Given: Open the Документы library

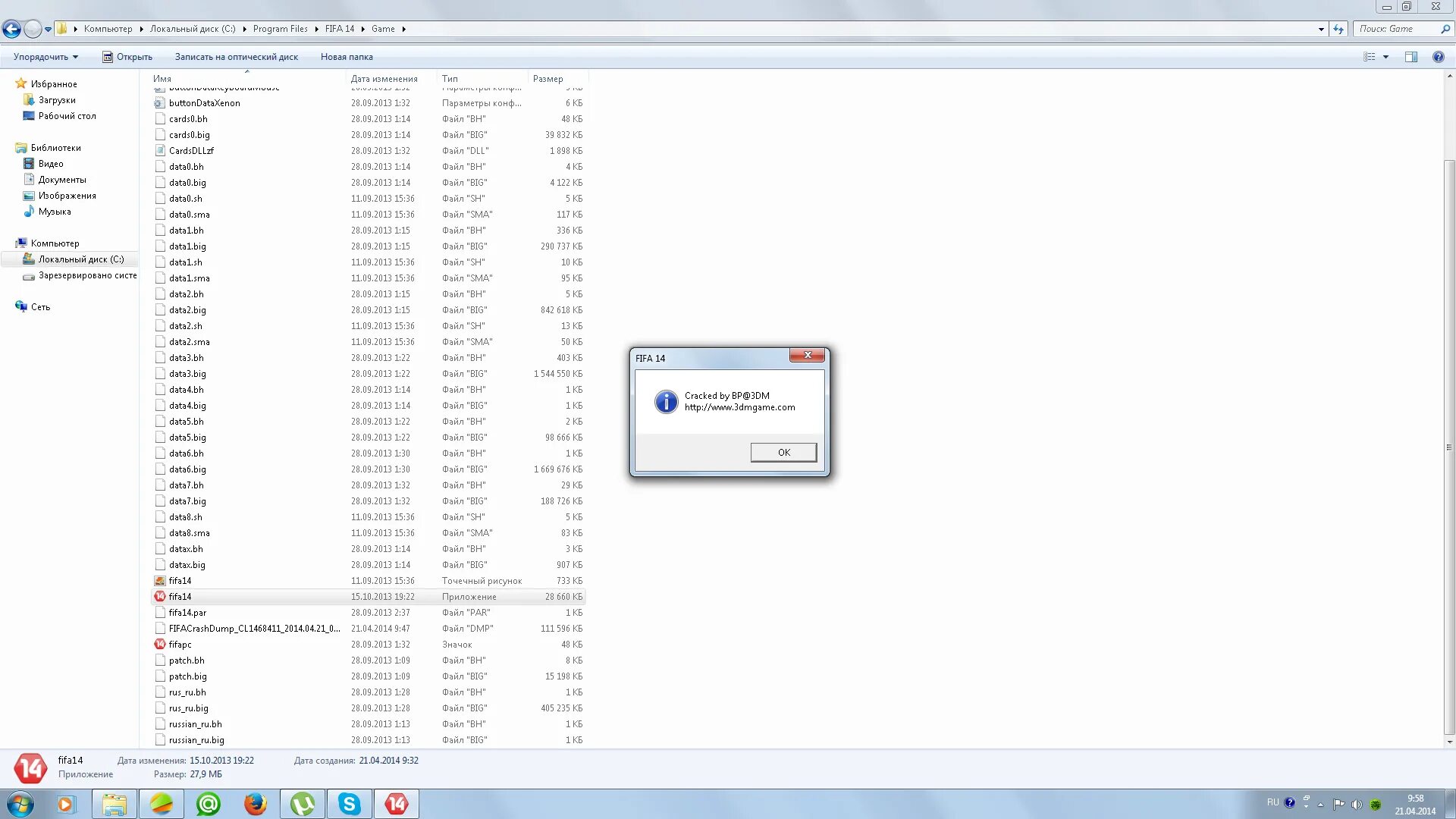Looking at the screenshot, I should point(62,180).
